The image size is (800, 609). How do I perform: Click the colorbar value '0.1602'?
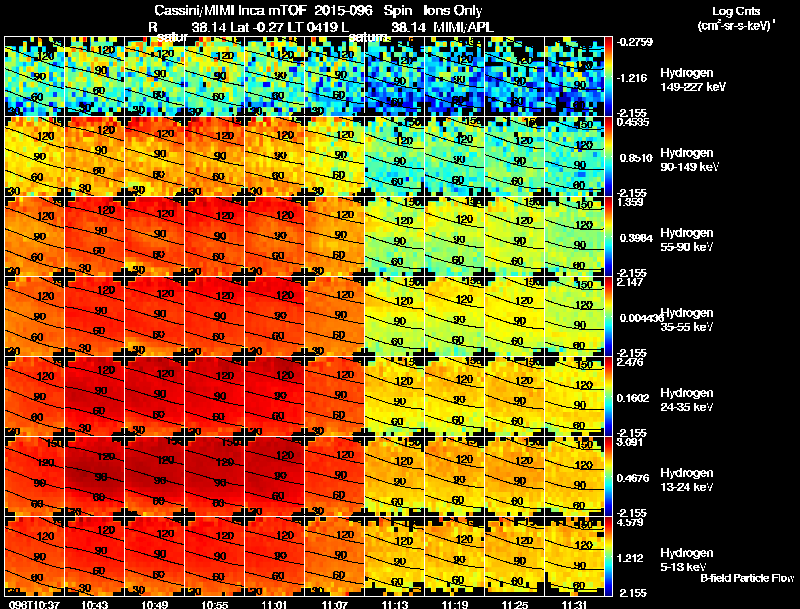point(633,398)
